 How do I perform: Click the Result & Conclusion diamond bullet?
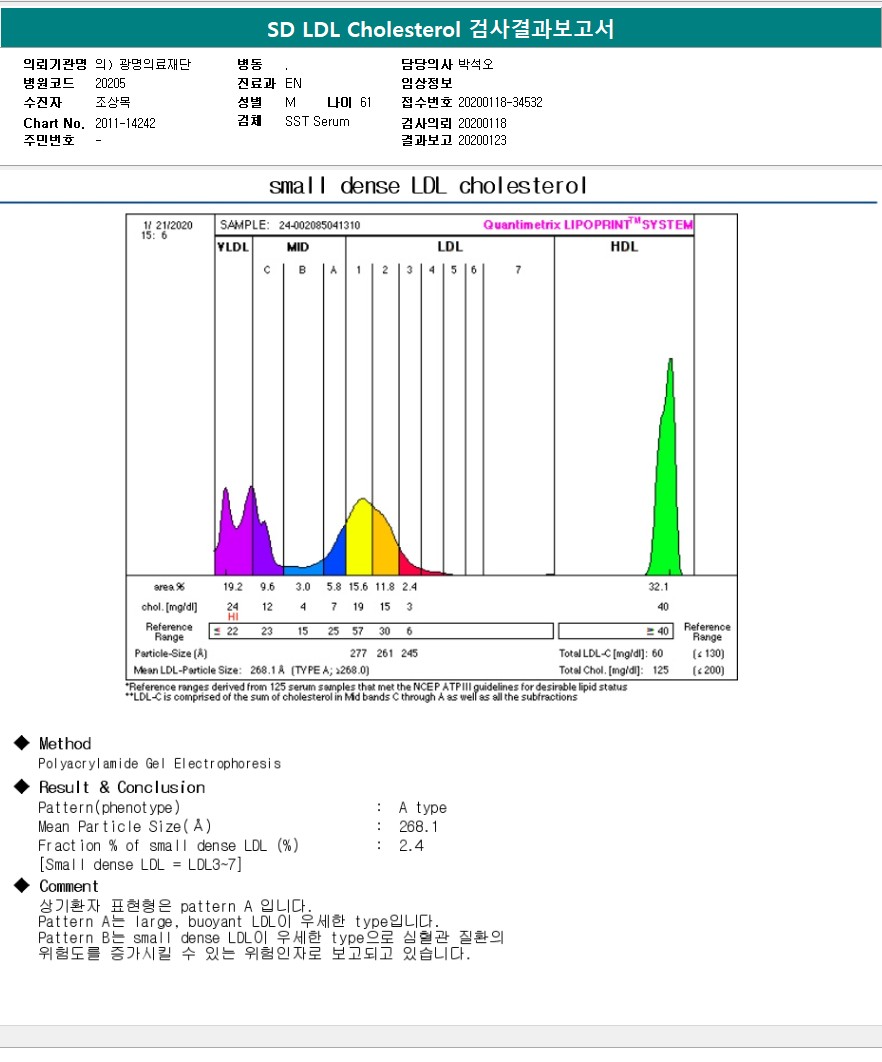coord(22,786)
